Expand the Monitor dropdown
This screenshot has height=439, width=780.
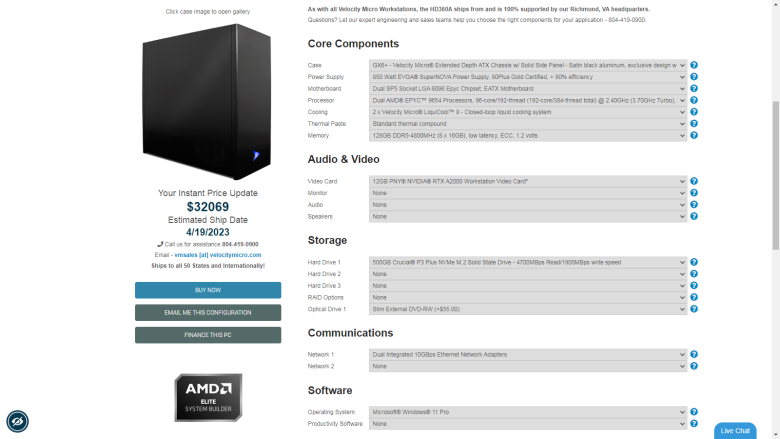528,193
